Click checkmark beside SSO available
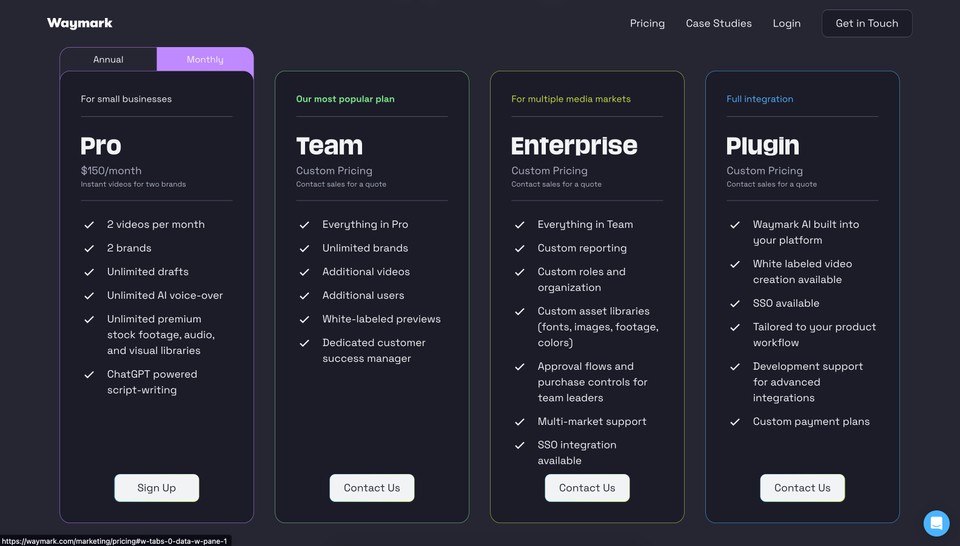960x546 pixels. pos(735,304)
